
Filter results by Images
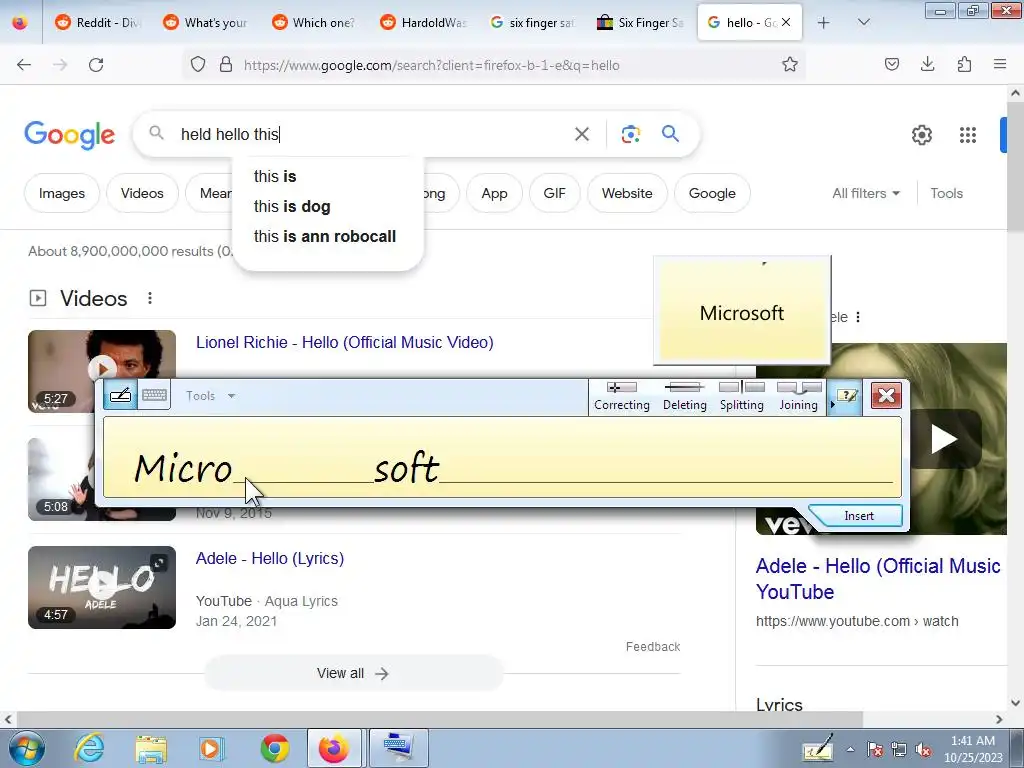(x=61, y=193)
